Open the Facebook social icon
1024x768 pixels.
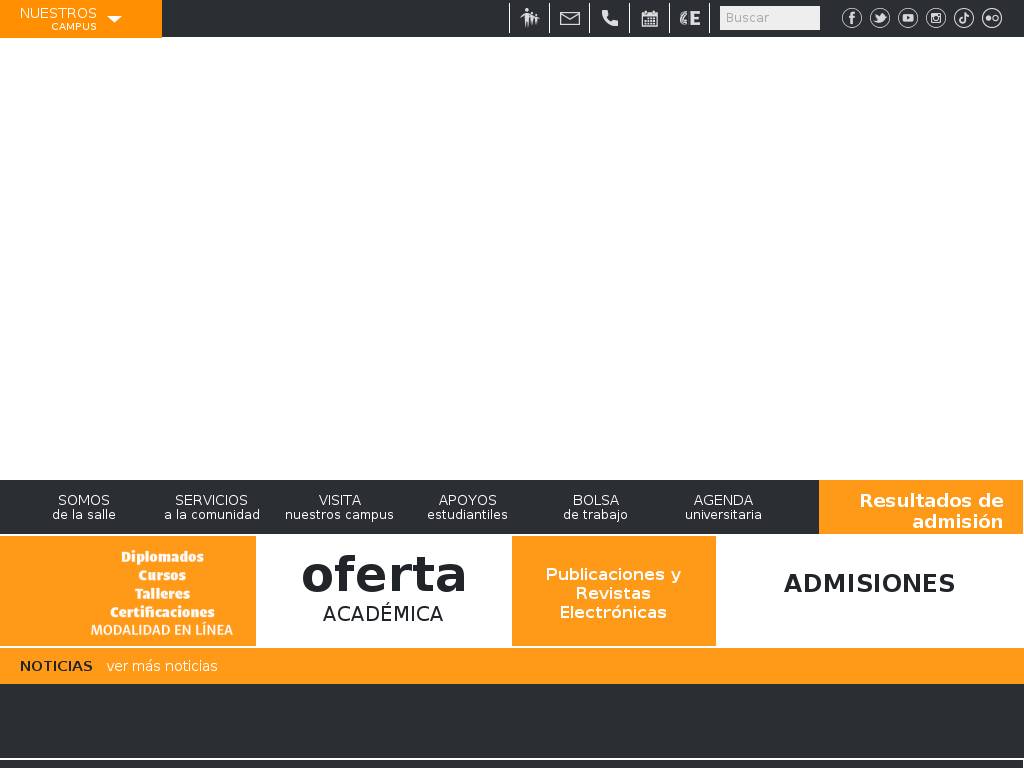click(852, 18)
